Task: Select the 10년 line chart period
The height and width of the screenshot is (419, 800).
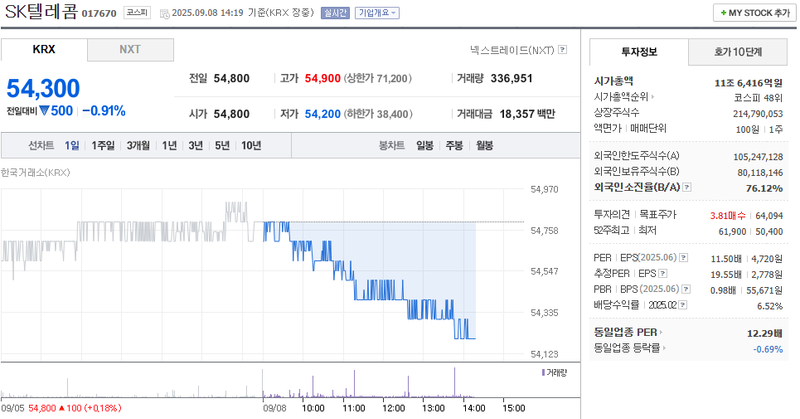Action: pos(252,145)
